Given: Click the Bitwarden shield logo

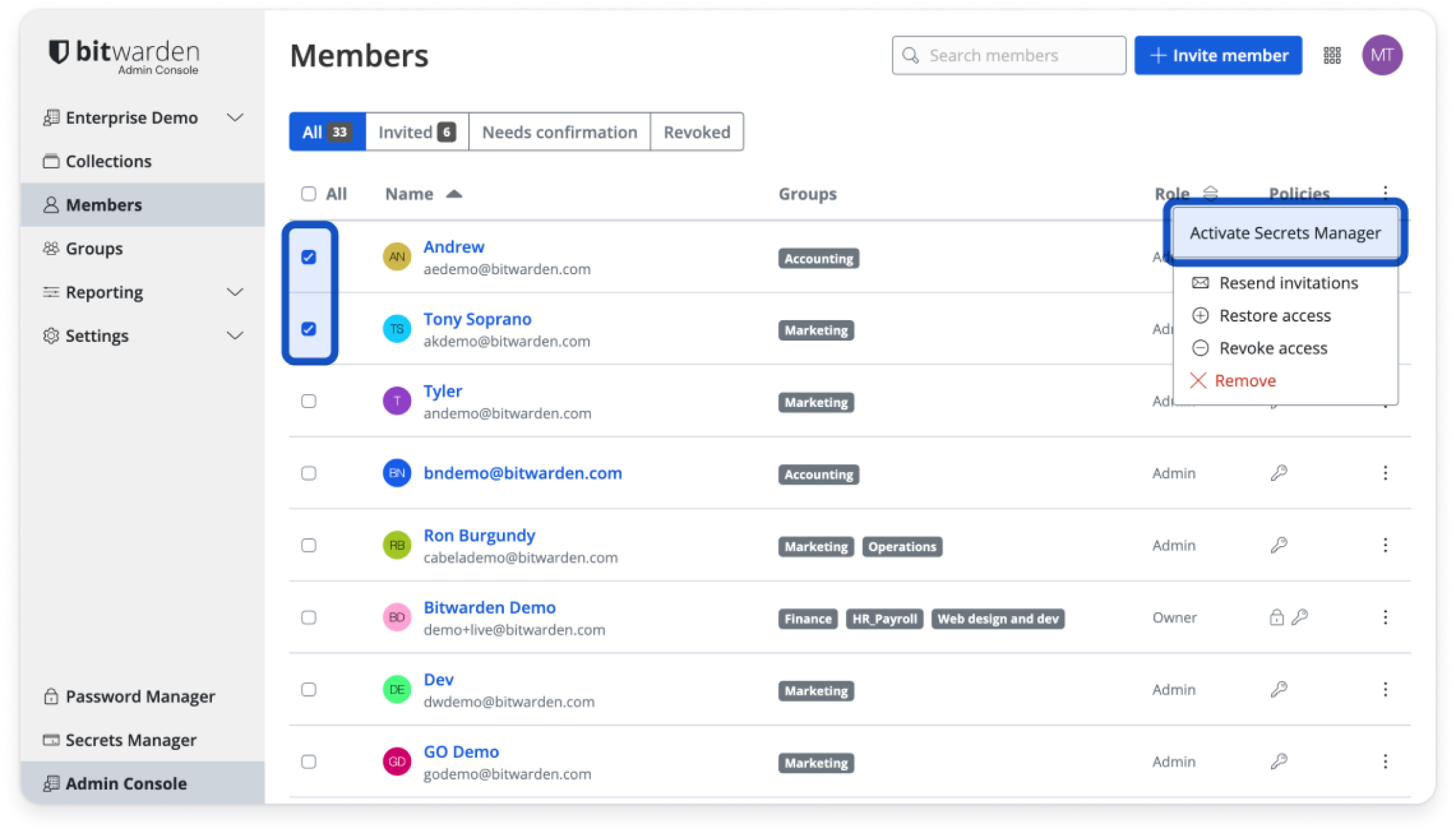Looking at the screenshot, I should pyautogui.click(x=58, y=52).
